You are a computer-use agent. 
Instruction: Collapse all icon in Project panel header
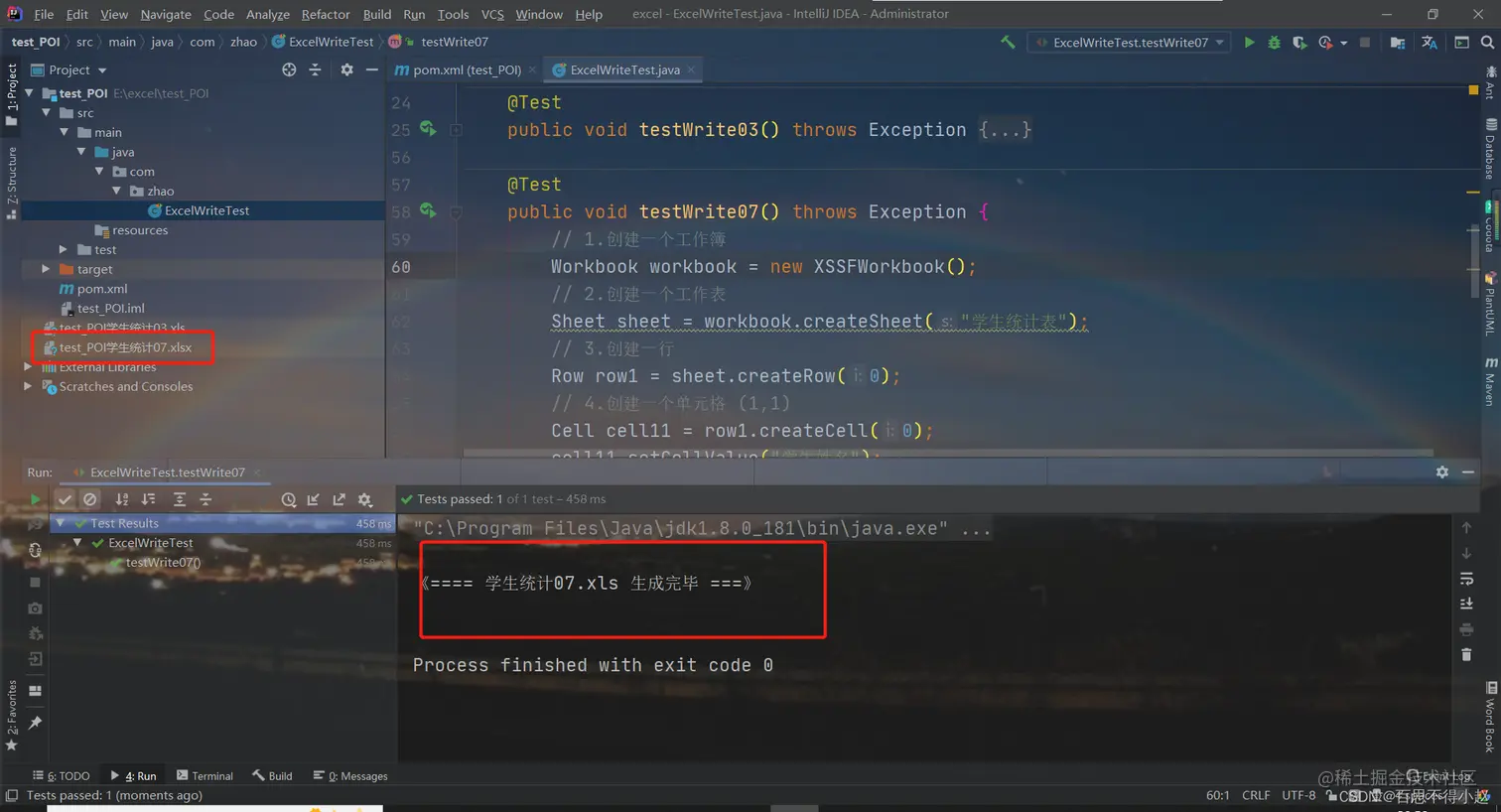315,69
